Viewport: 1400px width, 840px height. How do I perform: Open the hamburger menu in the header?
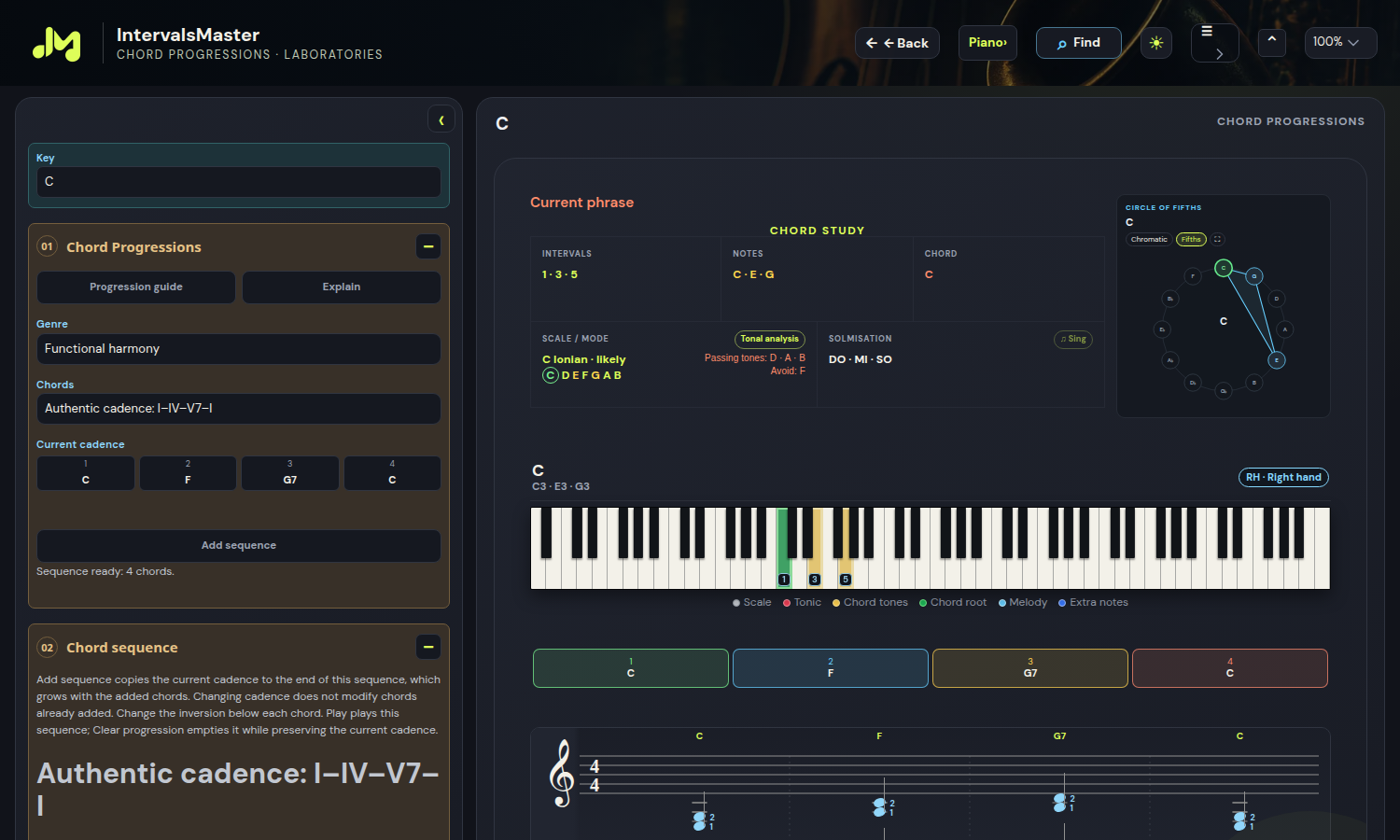(1214, 43)
